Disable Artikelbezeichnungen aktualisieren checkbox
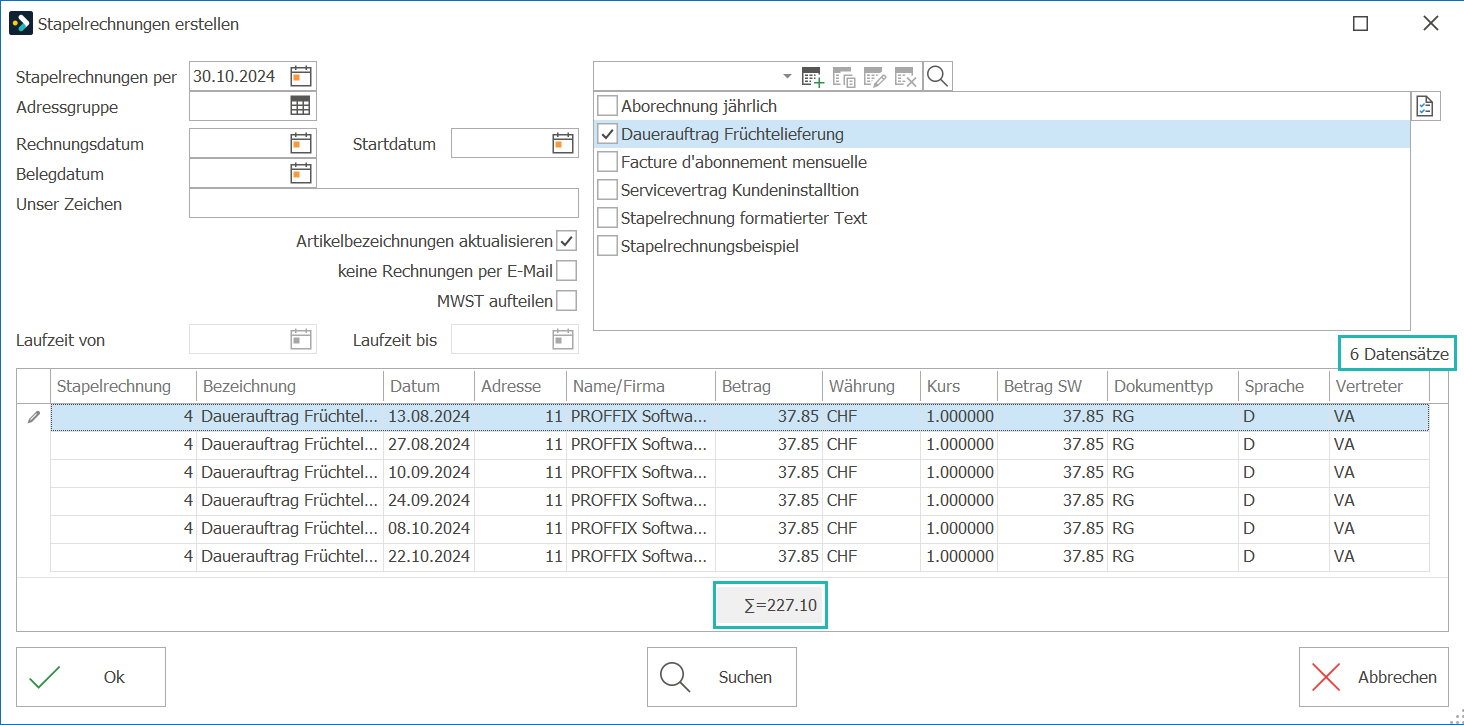 (567, 242)
